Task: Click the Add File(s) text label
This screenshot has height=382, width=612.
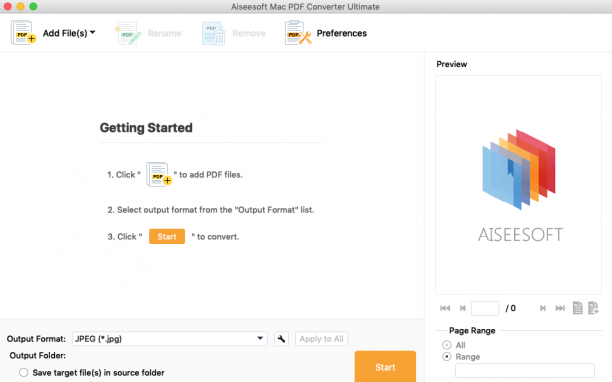Action: [x=65, y=33]
